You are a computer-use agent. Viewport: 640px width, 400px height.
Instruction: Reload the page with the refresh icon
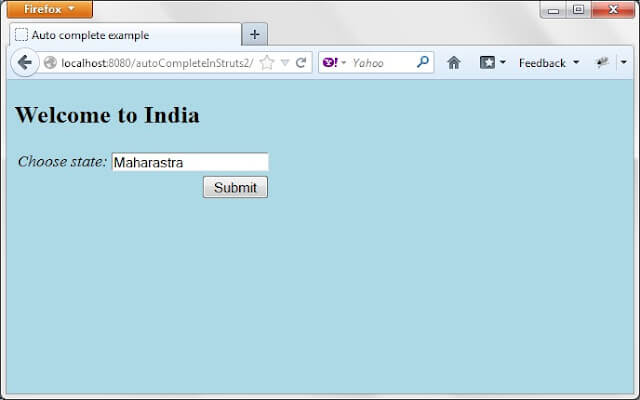point(301,62)
